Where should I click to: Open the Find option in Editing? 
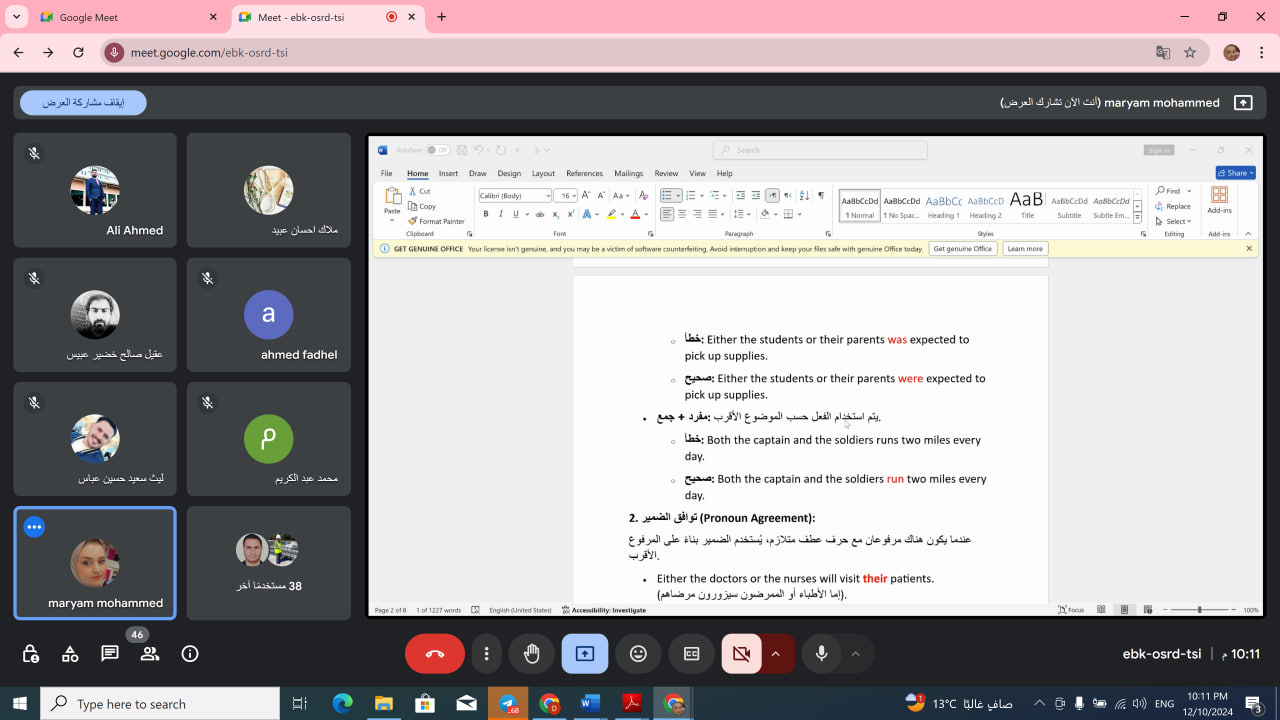(x=1168, y=191)
